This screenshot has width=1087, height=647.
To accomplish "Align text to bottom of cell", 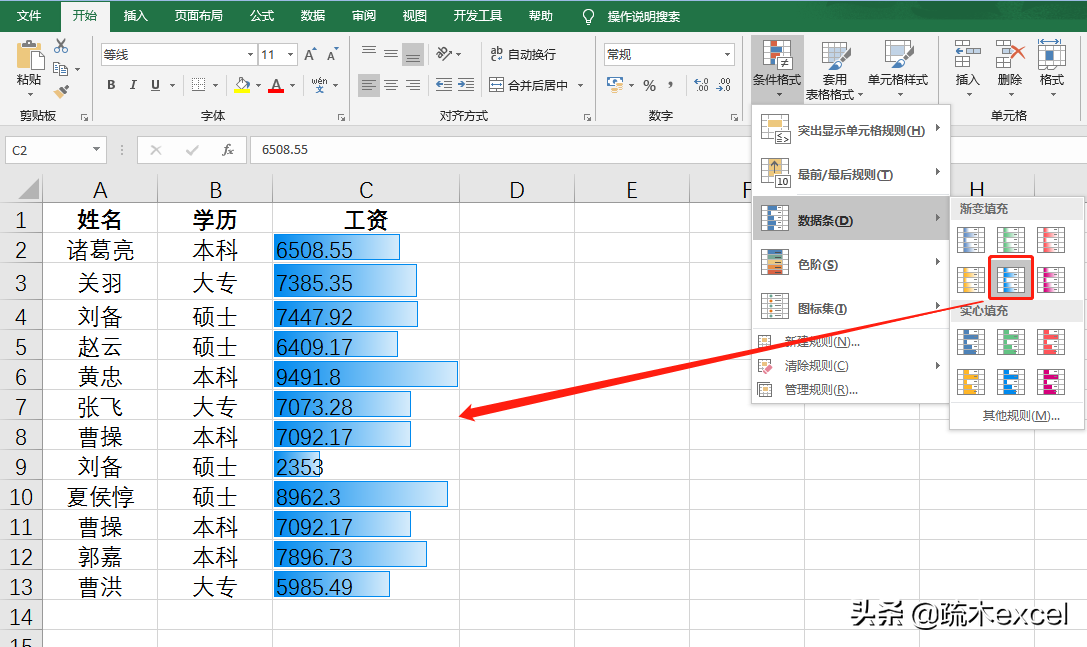I will pyautogui.click(x=413, y=54).
